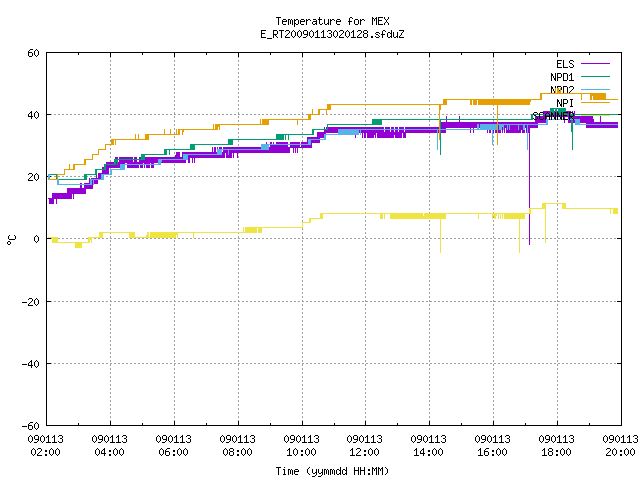This screenshot has width=640, height=480.
Task: Click the y-axis value 60
Action: [x=33, y=53]
